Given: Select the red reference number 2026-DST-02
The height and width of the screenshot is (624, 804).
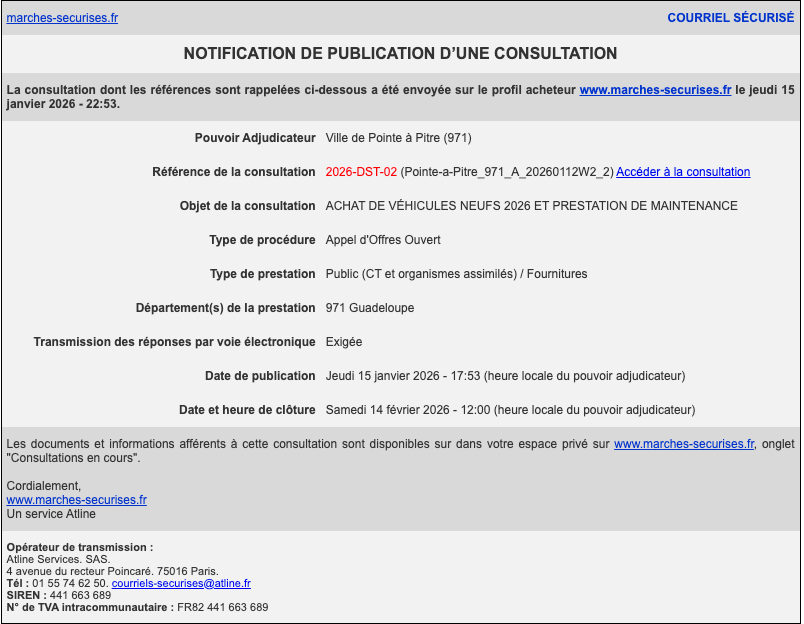Looking at the screenshot, I should 361,172.
